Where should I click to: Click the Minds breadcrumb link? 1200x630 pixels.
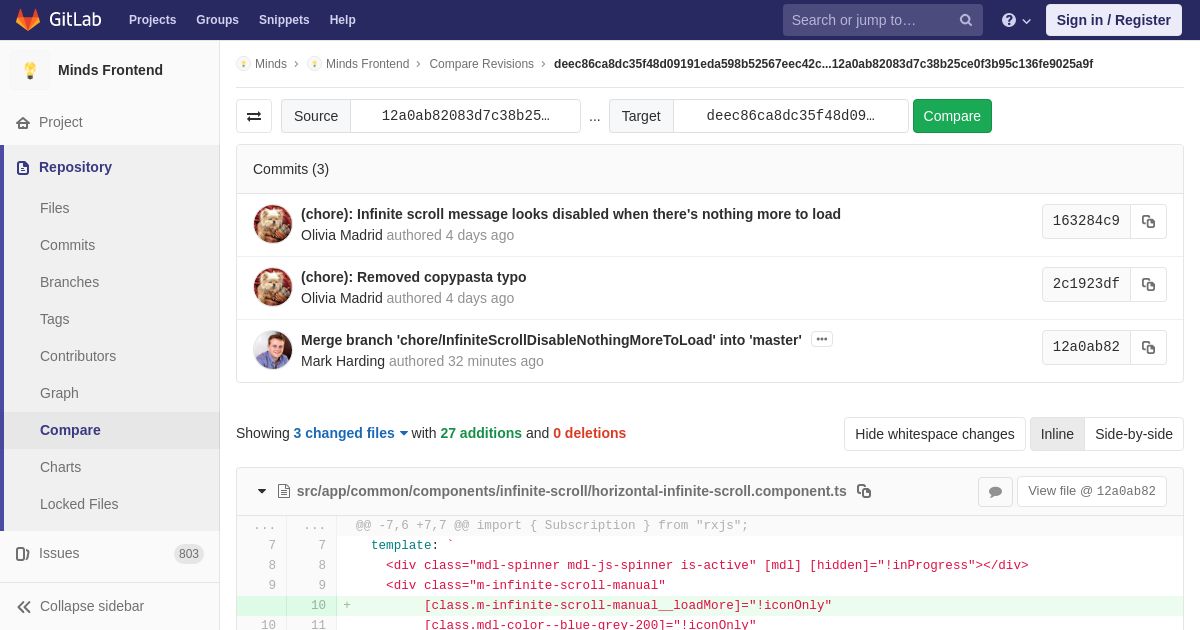(270, 64)
